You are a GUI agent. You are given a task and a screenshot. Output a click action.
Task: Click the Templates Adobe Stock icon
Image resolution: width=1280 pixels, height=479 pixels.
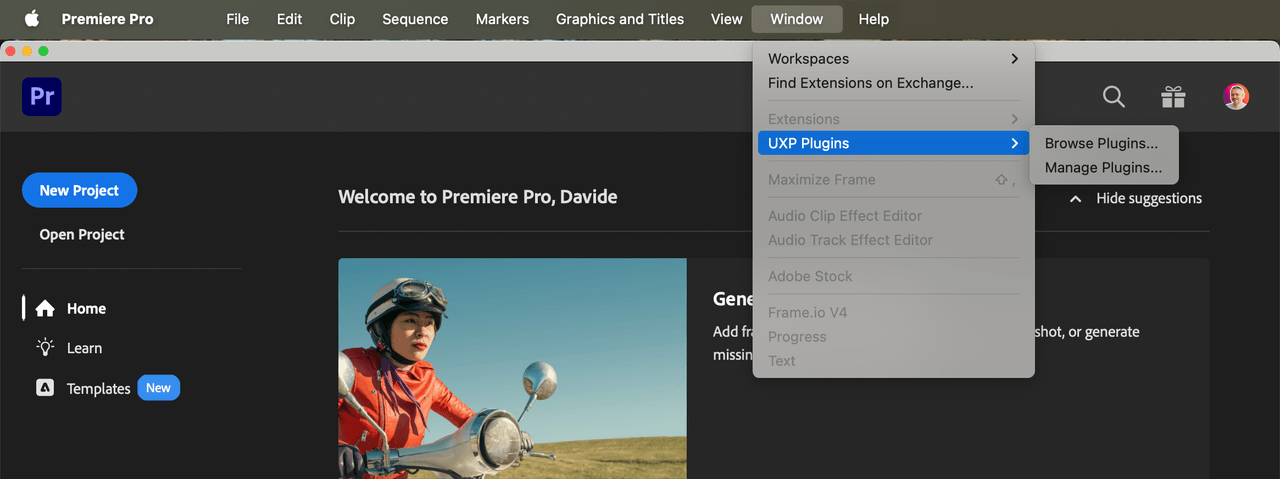click(x=45, y=388)
